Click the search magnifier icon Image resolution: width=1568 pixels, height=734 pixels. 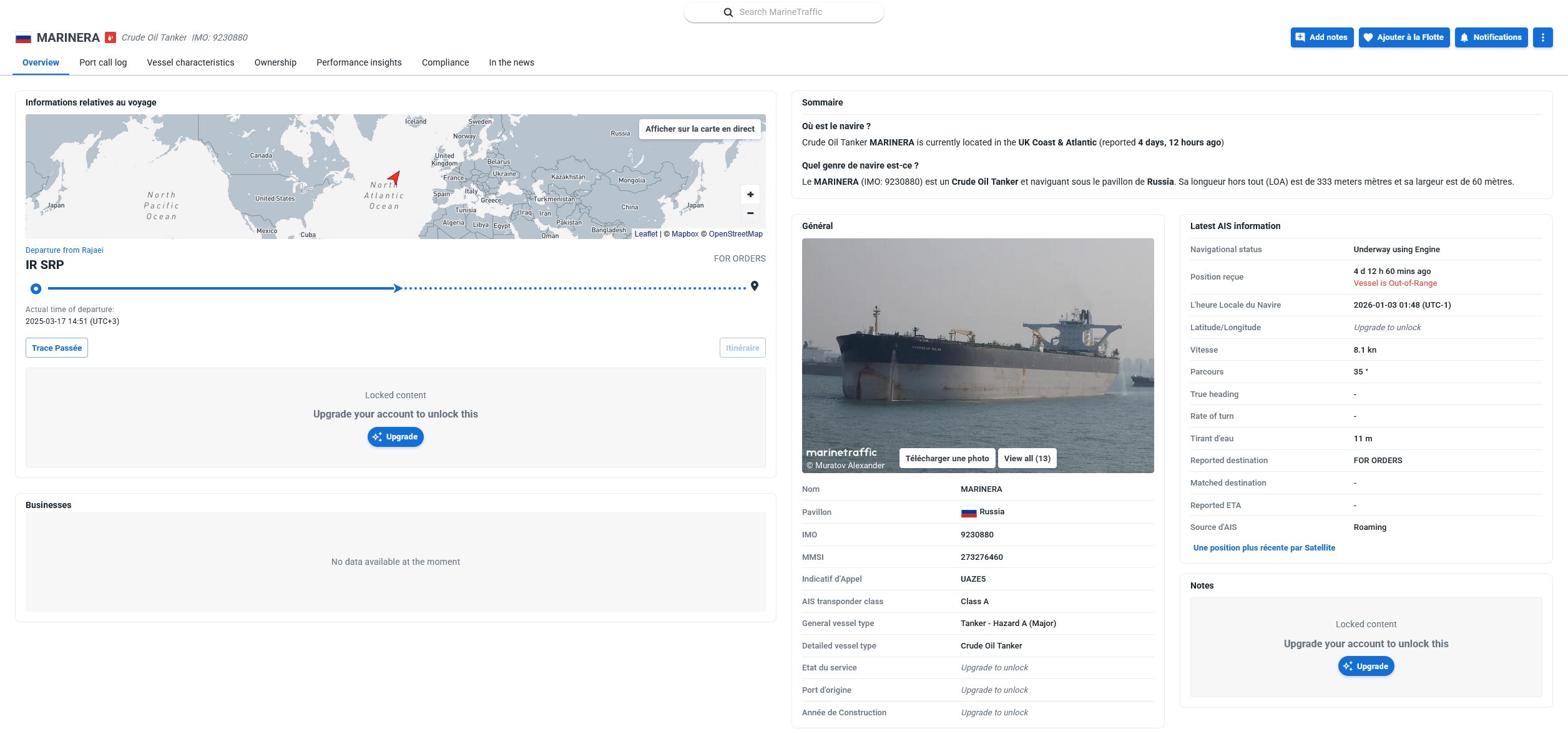[x=728, y=12]
